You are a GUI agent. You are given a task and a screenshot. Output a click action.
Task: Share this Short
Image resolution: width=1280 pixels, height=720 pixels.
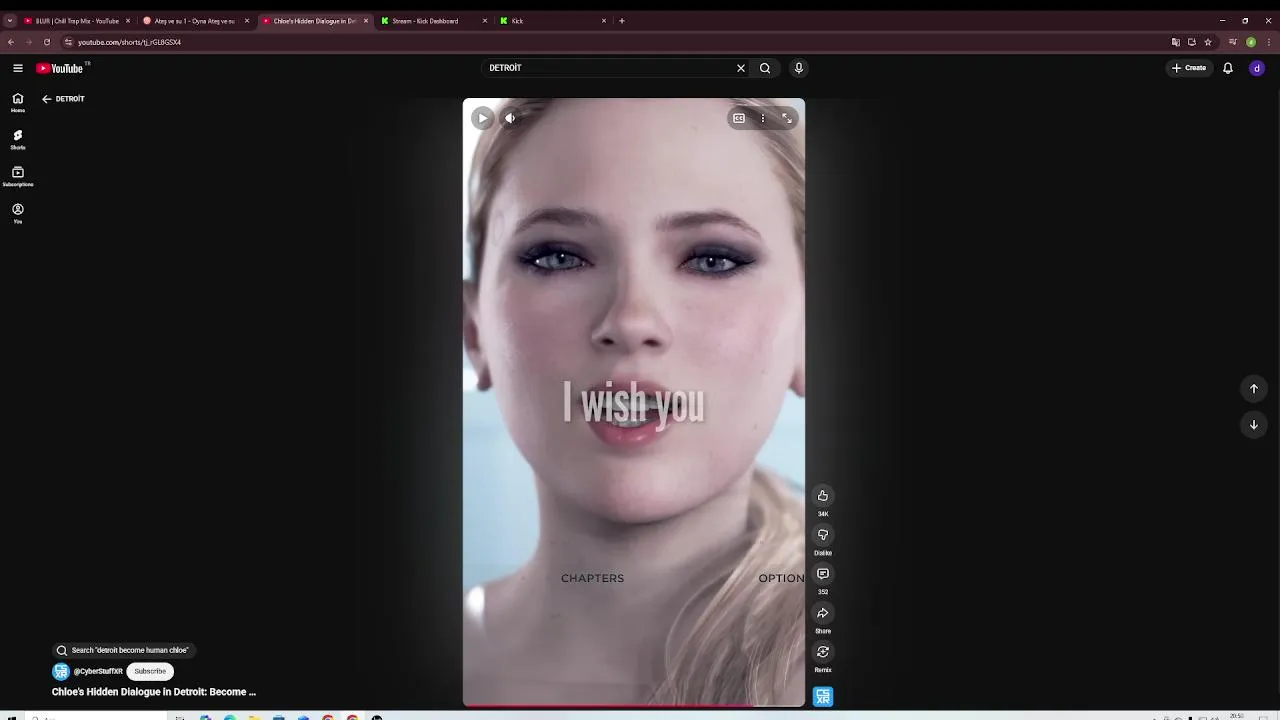[823, 613]
